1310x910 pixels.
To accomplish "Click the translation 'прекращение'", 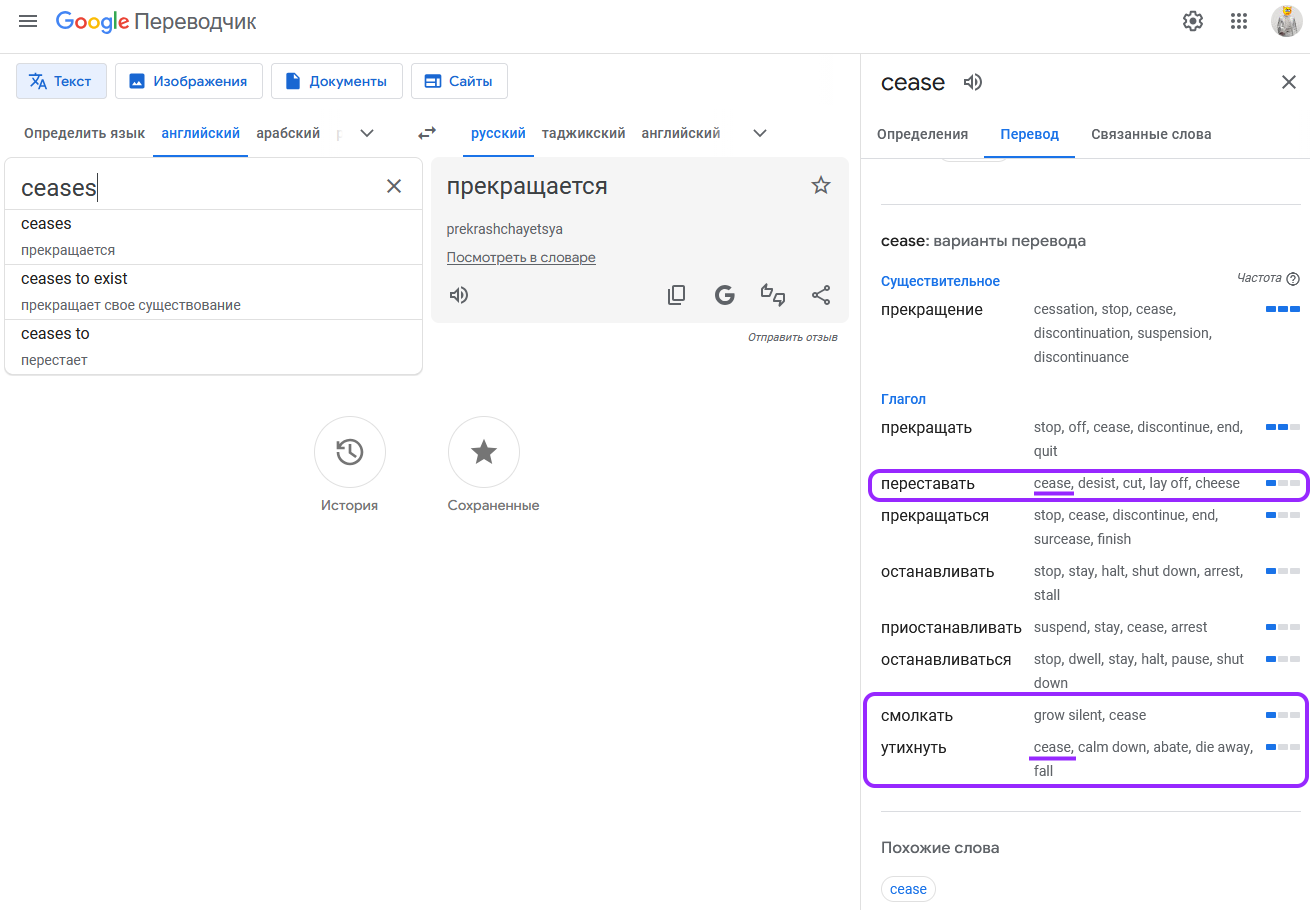I will coord(932,310).
